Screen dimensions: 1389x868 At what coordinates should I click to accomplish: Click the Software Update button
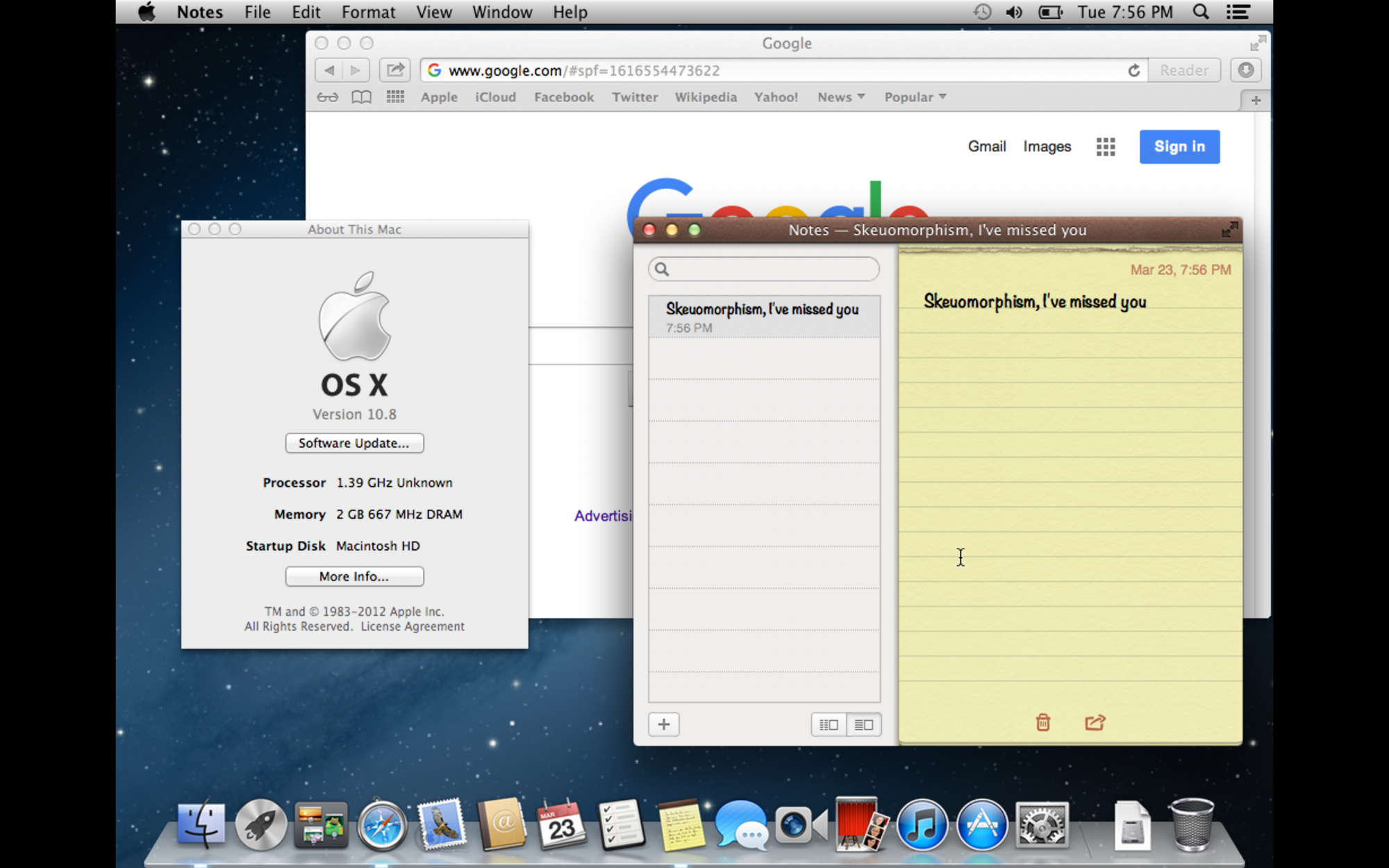[x=354, y=443]
